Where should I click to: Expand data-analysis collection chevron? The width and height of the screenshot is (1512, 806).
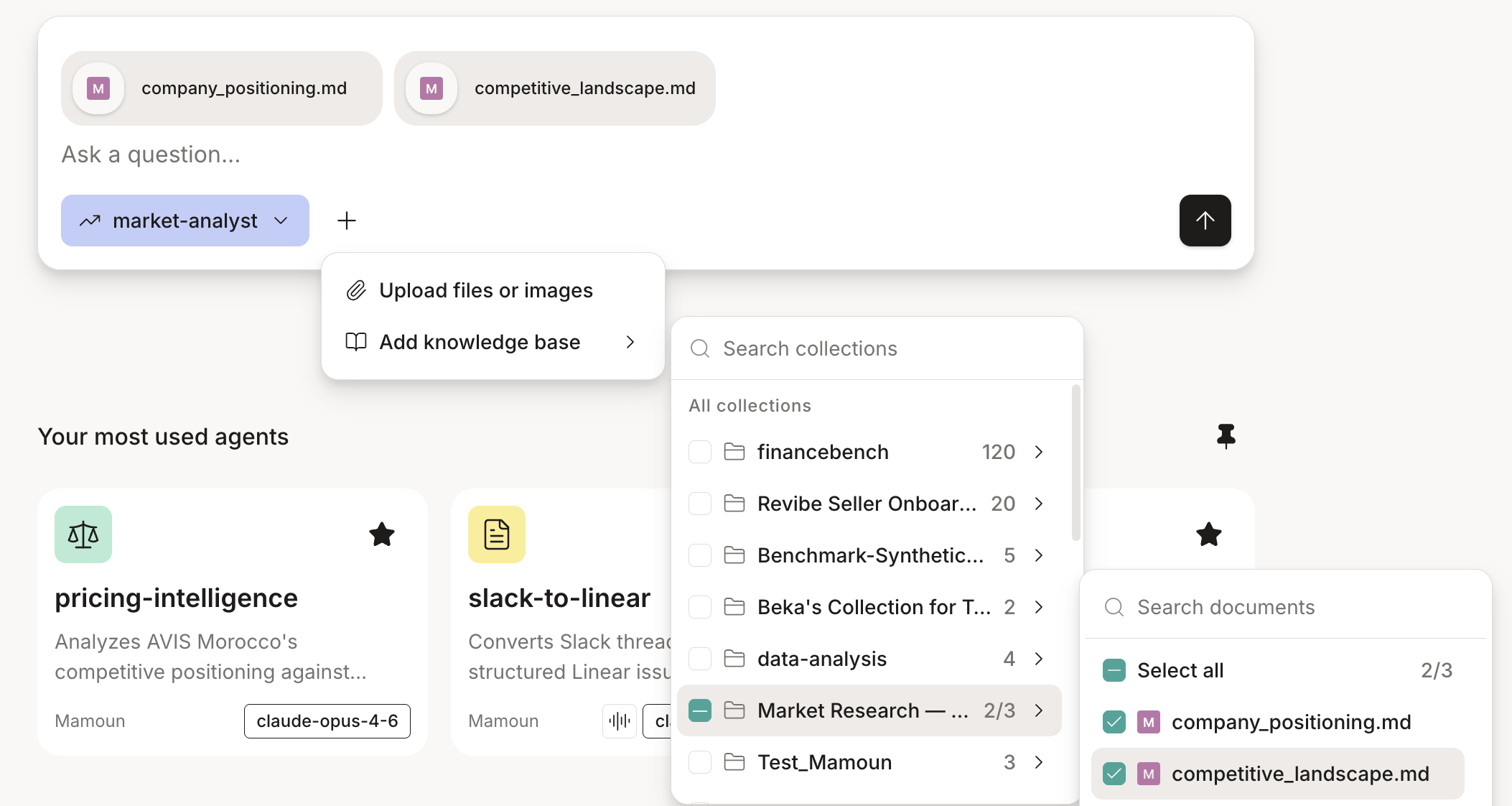(1039, 659)
